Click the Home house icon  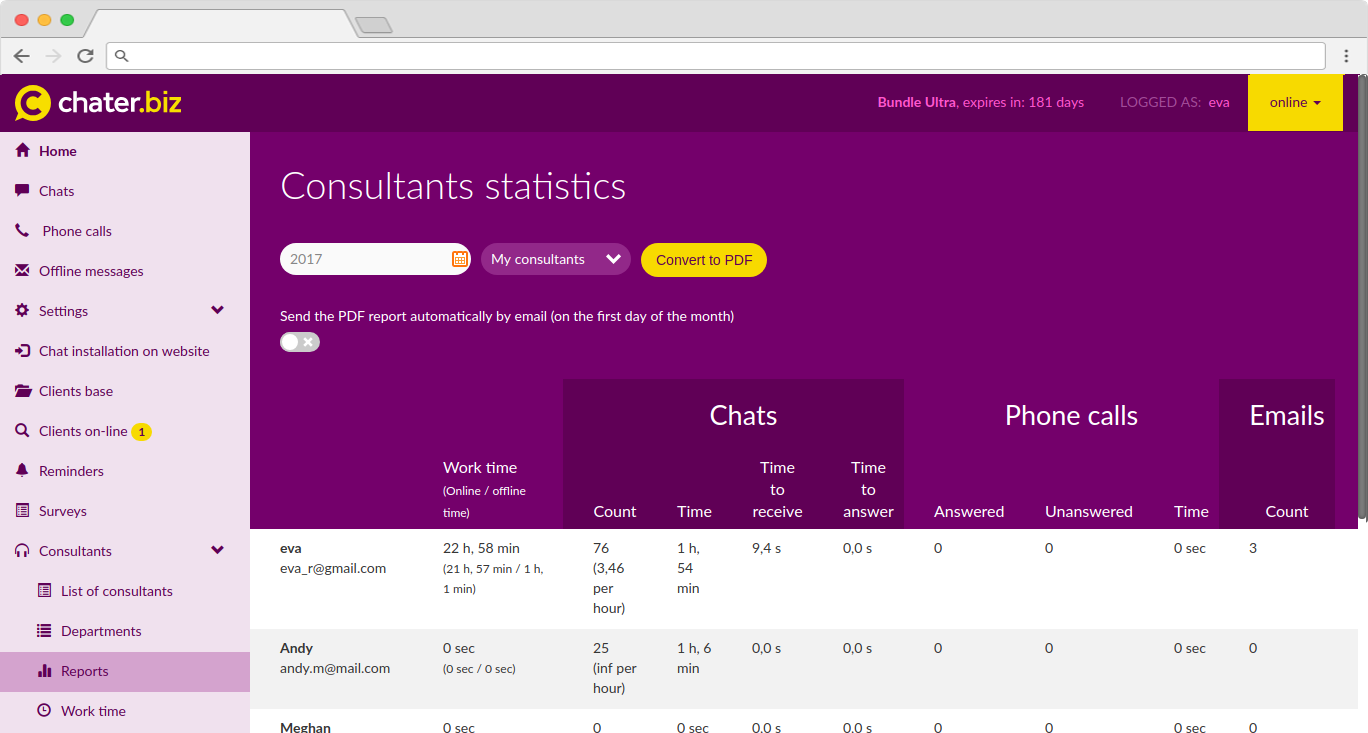(x=22, y=151)
